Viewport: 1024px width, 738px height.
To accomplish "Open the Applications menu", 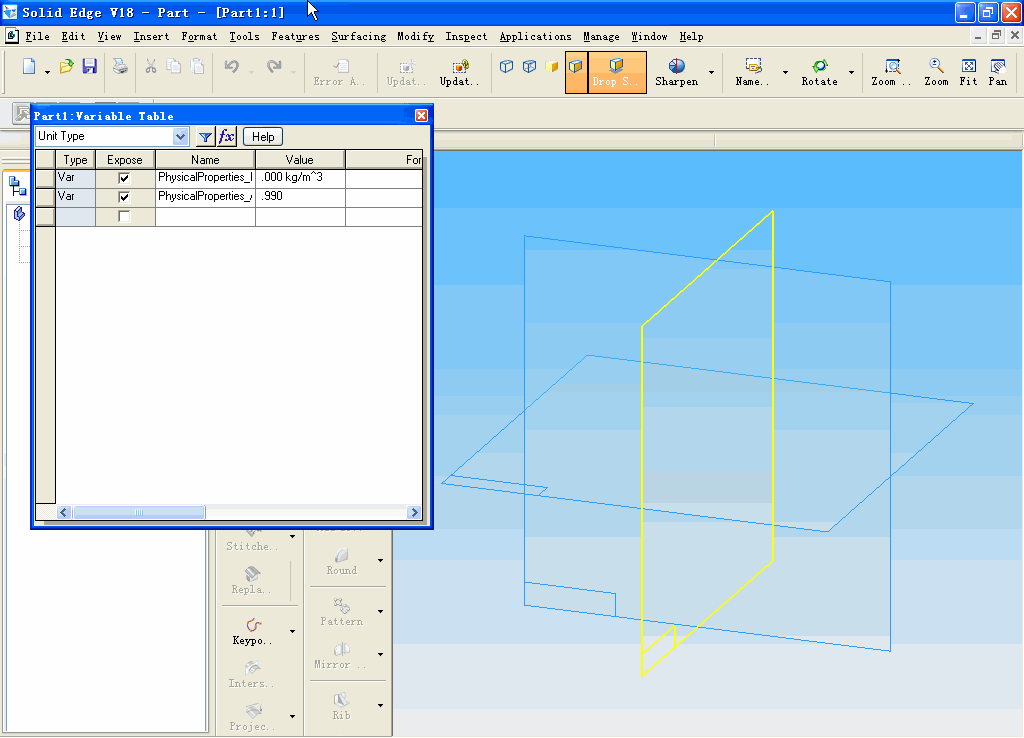I will tap(536, 37).
